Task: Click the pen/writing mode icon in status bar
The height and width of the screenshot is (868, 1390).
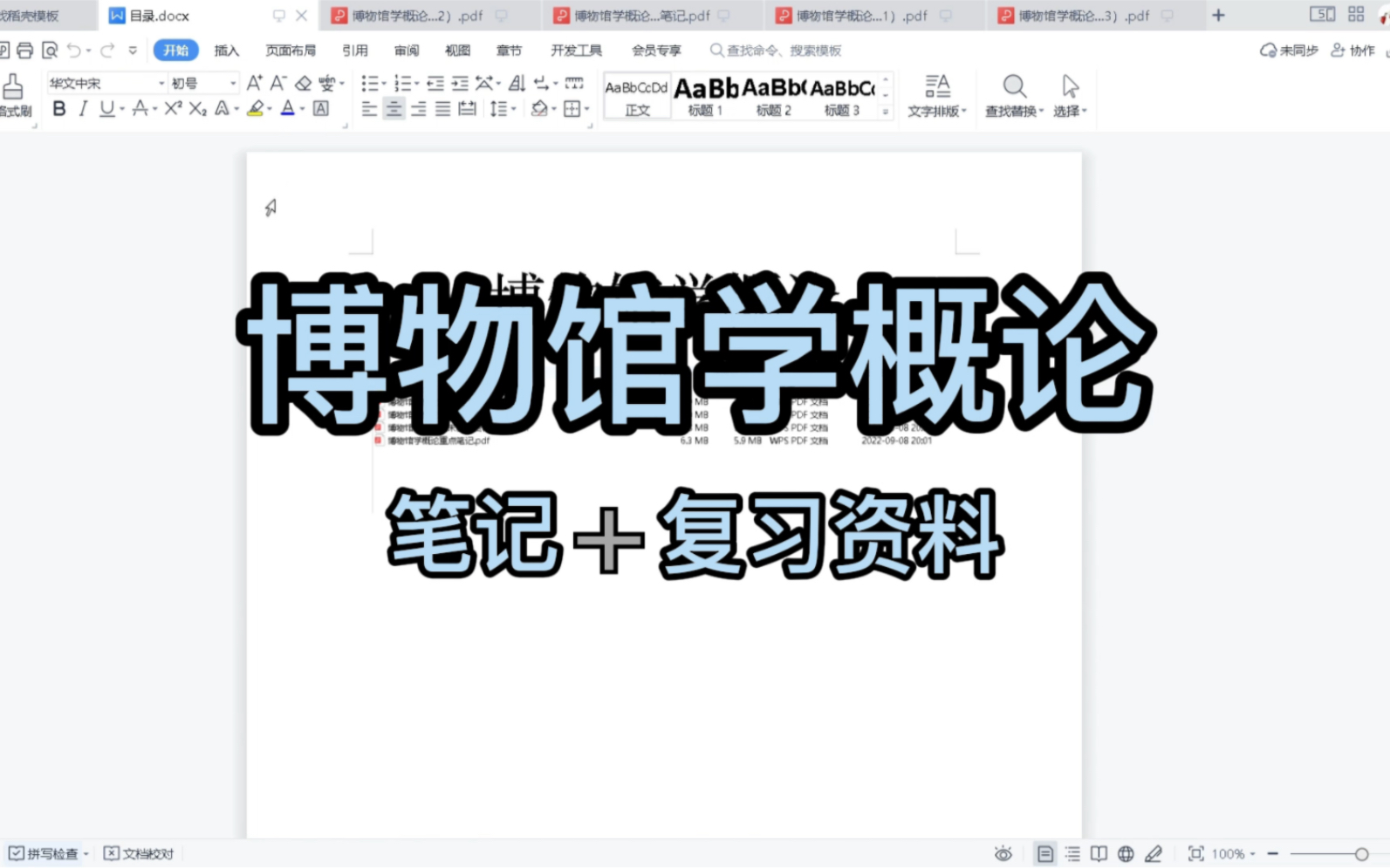Action: pos(1154,854)
